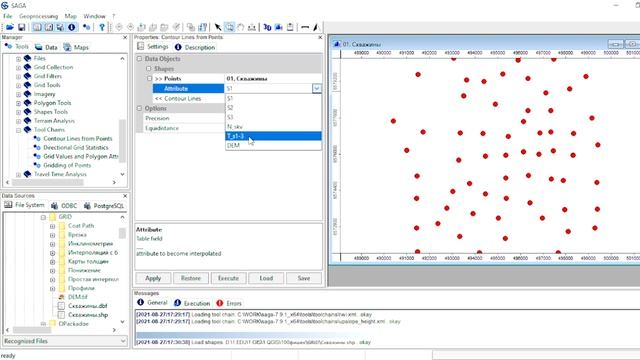Choose N_skv from the attribute list

point(273,127)
